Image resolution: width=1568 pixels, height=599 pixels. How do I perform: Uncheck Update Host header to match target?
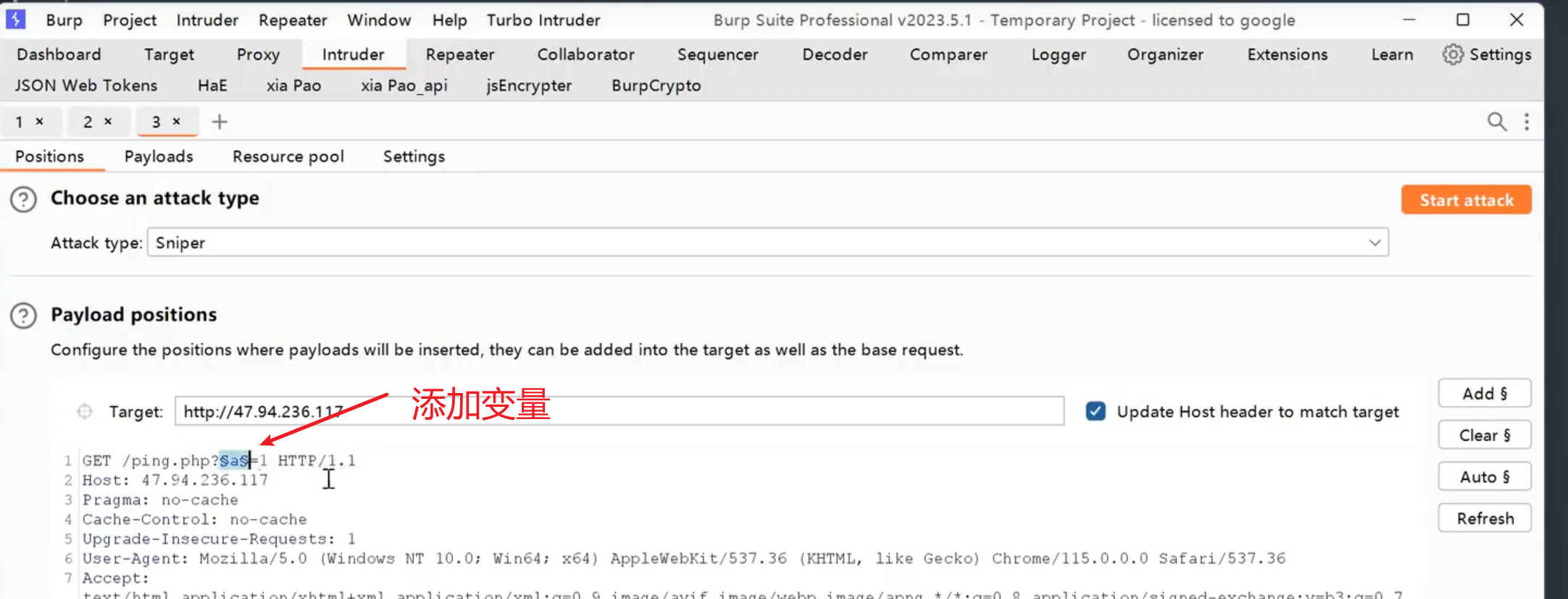1096,412
